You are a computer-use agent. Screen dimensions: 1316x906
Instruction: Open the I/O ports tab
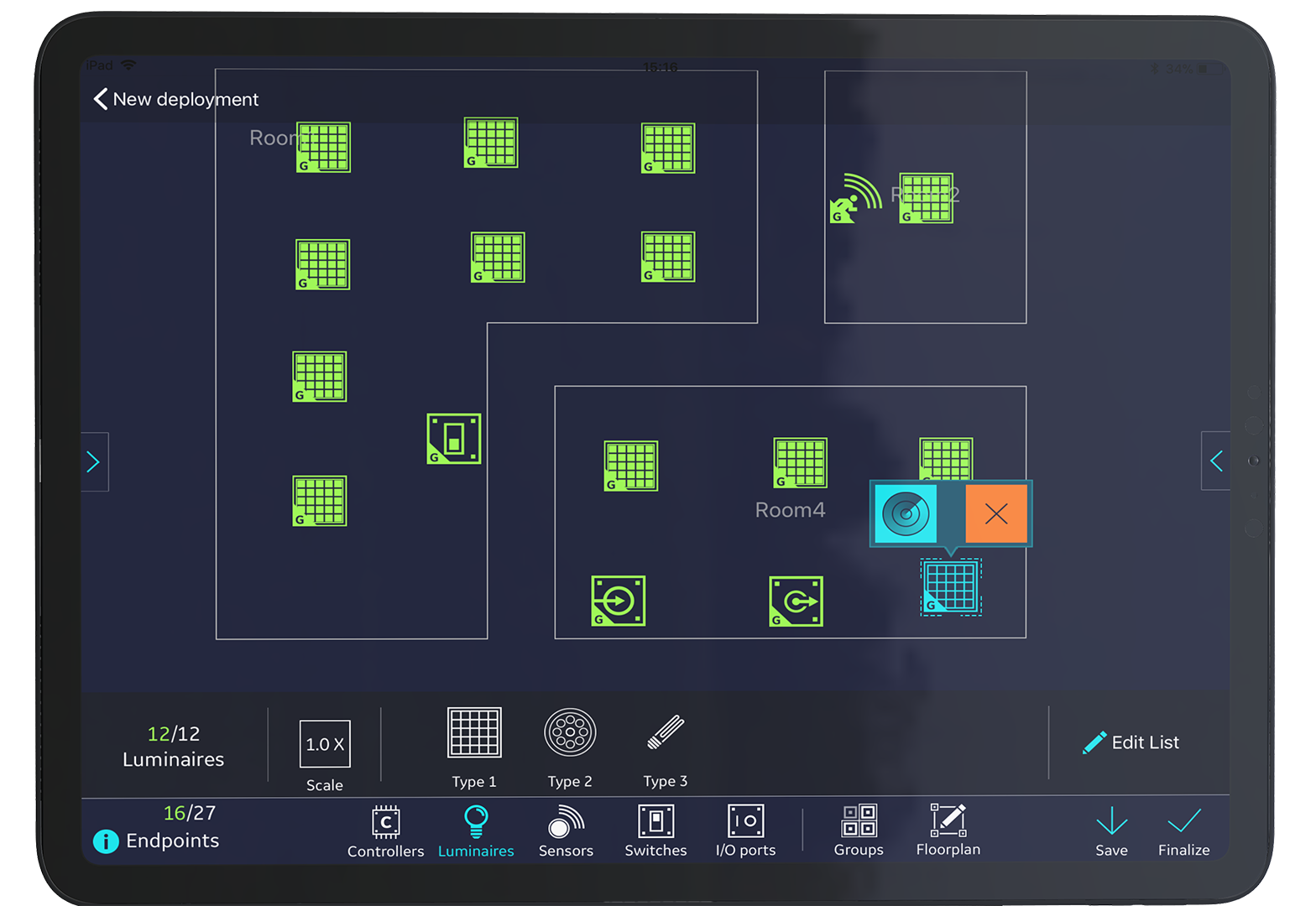745,831
